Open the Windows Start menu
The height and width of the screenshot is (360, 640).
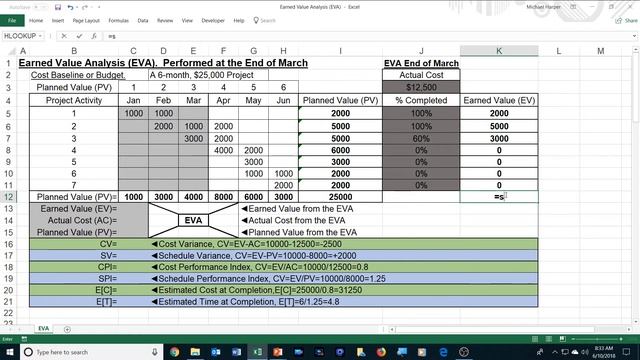[9, 352]
